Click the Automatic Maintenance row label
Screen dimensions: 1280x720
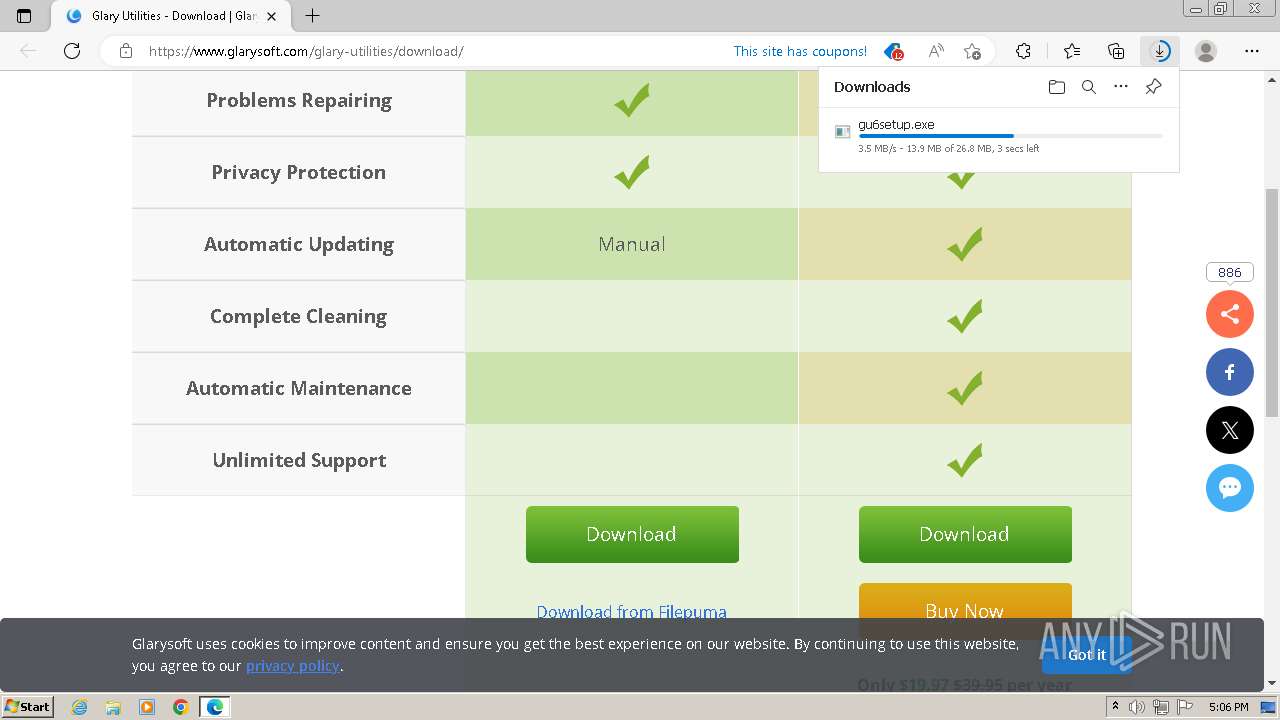click(x=299, y=388)
